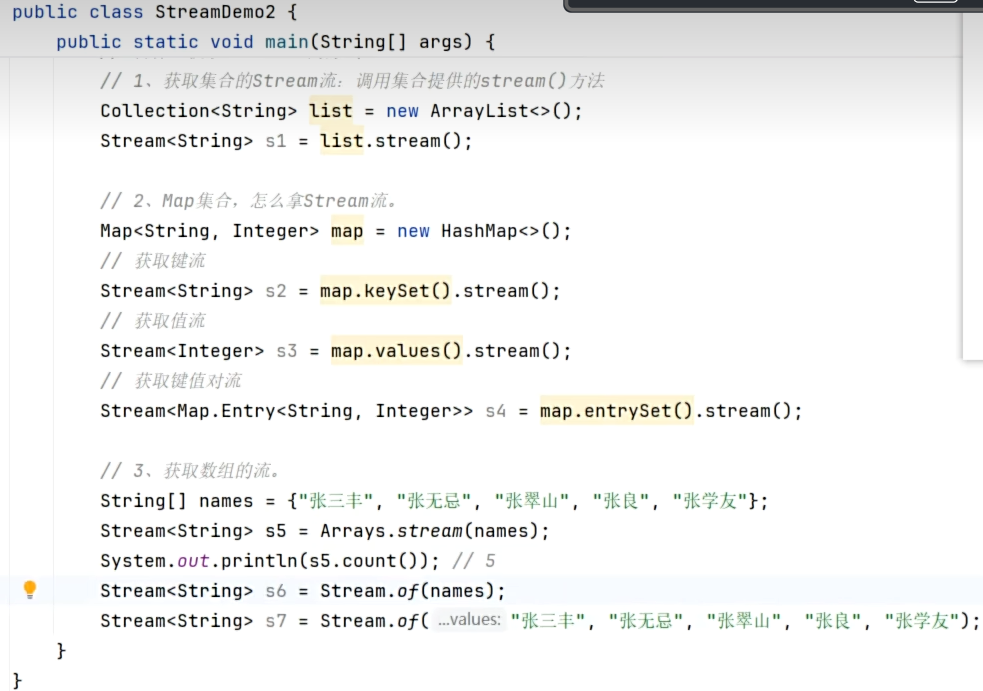Click the comment starting '// 1、获取集合的Stream流'
Viewport: 983px width, 691px height.
[352, 81]
